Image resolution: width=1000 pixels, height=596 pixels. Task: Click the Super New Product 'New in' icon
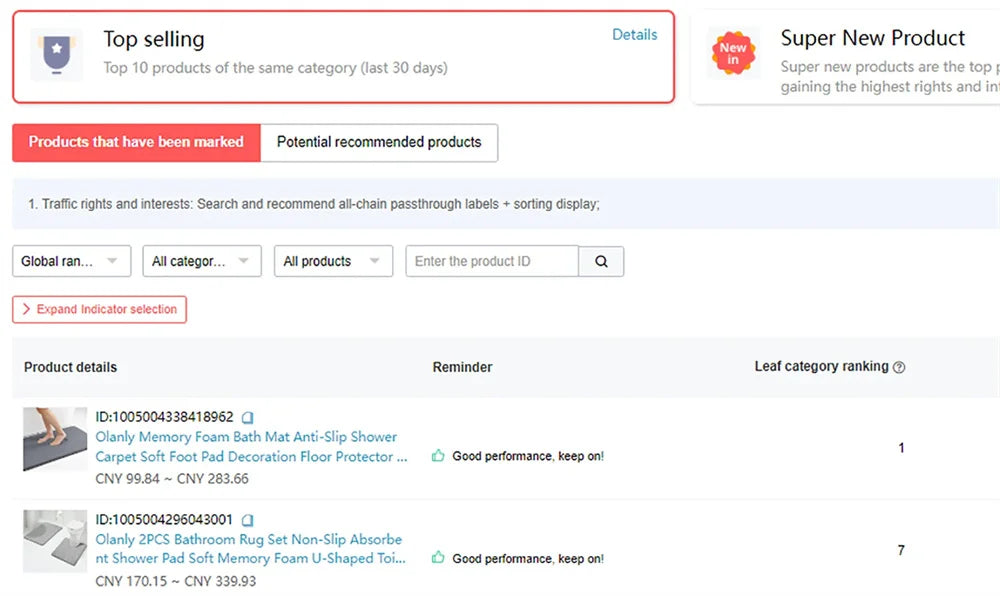(733, 54)
